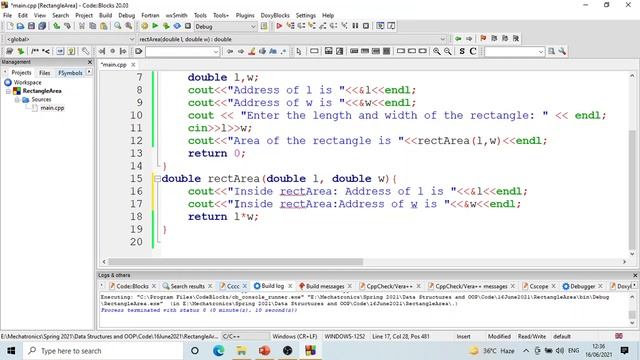
Task: Open the Settings menu
Action: (x=306, y=15)
